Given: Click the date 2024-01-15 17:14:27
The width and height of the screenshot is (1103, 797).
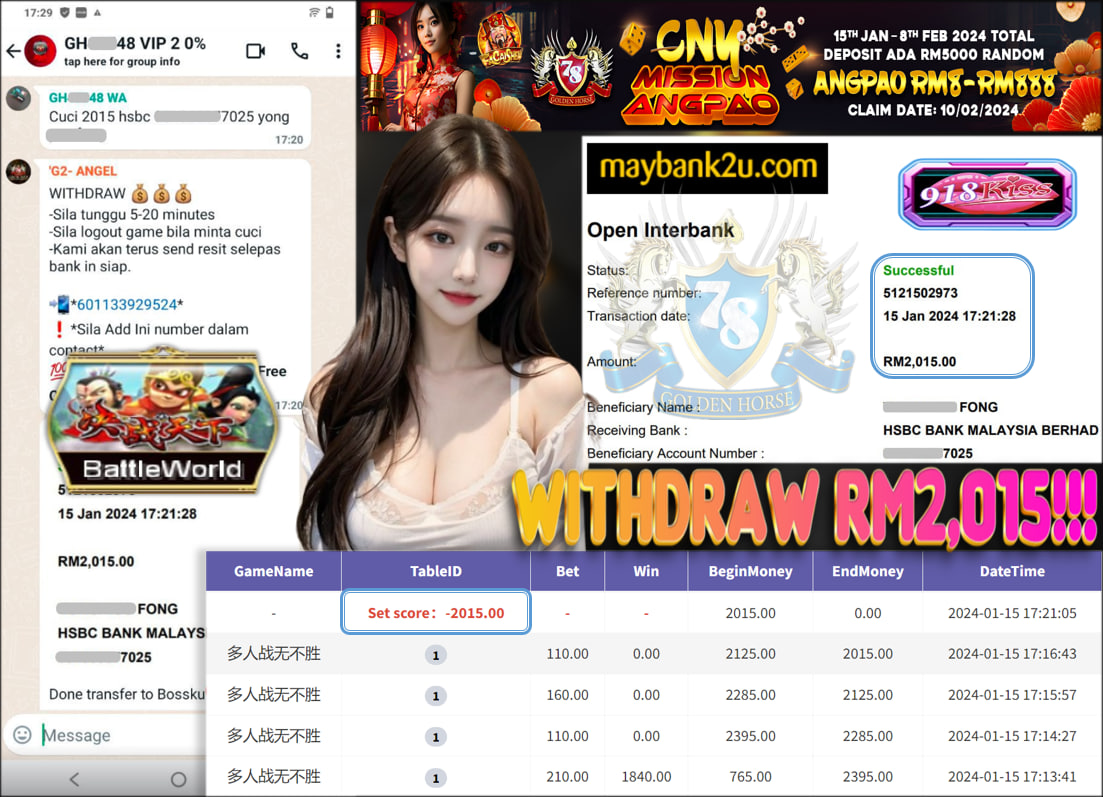Looking at the screenshot, I should click(1012, 736).
